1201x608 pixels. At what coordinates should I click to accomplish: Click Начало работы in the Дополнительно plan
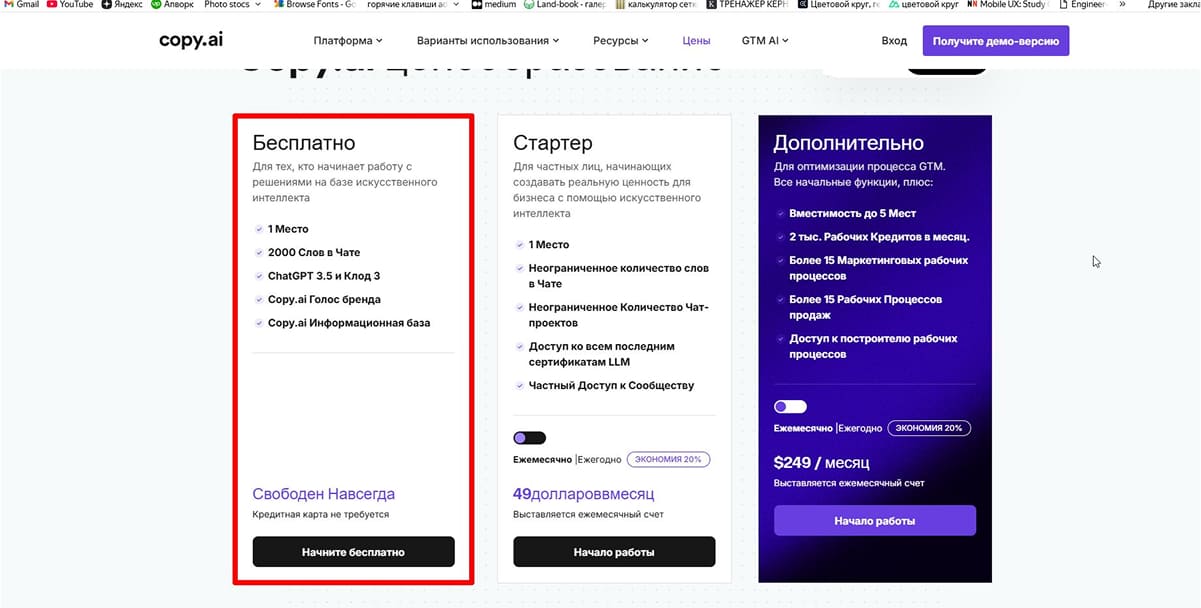coord(875,520)
